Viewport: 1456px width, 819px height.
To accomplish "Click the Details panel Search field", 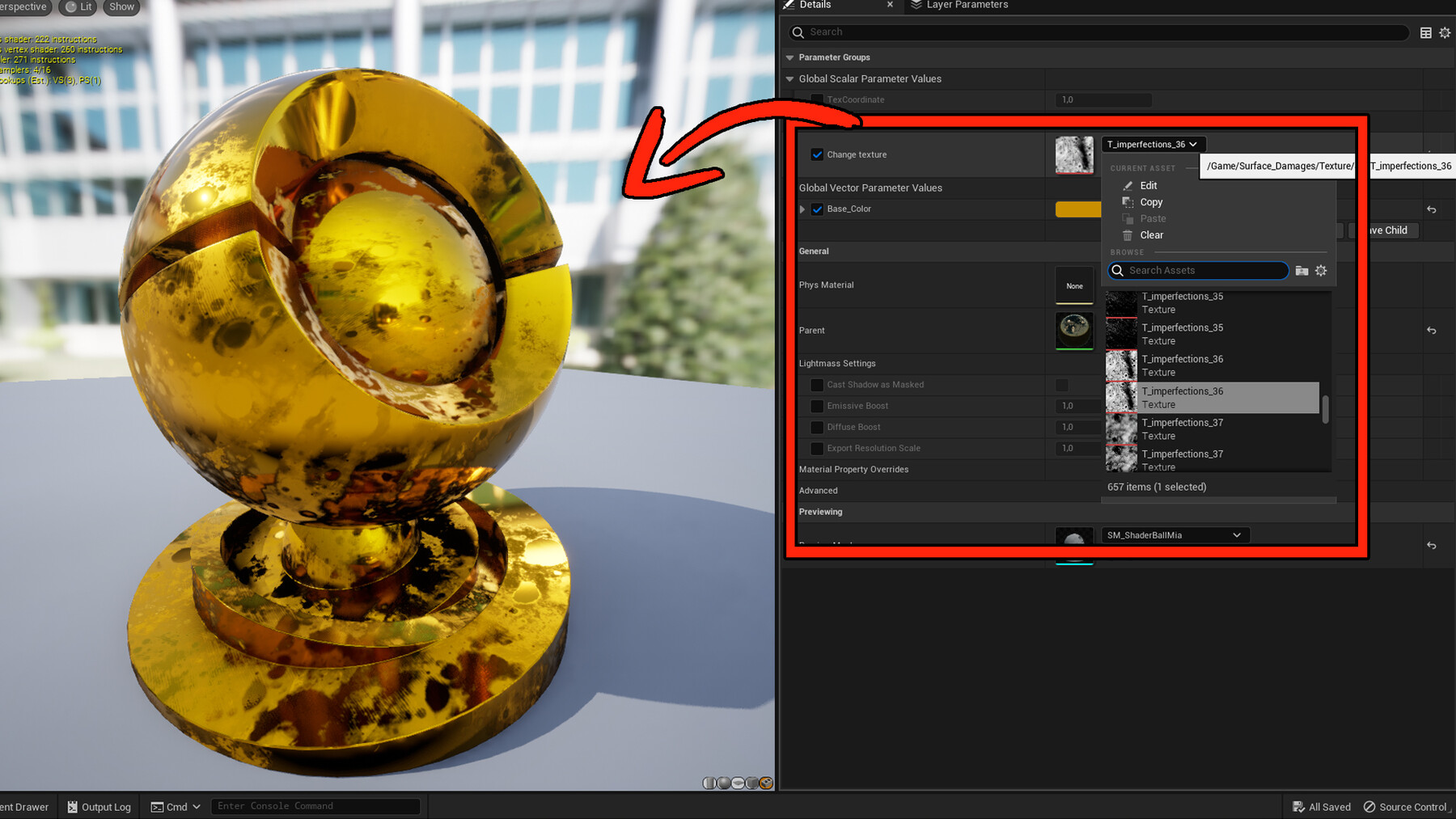I will click(x=1098, y=32).
